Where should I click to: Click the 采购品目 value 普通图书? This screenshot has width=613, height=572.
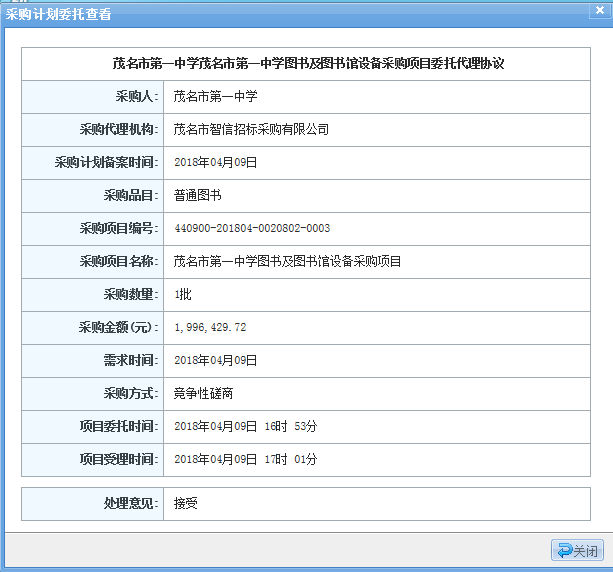tap(198, 195)
